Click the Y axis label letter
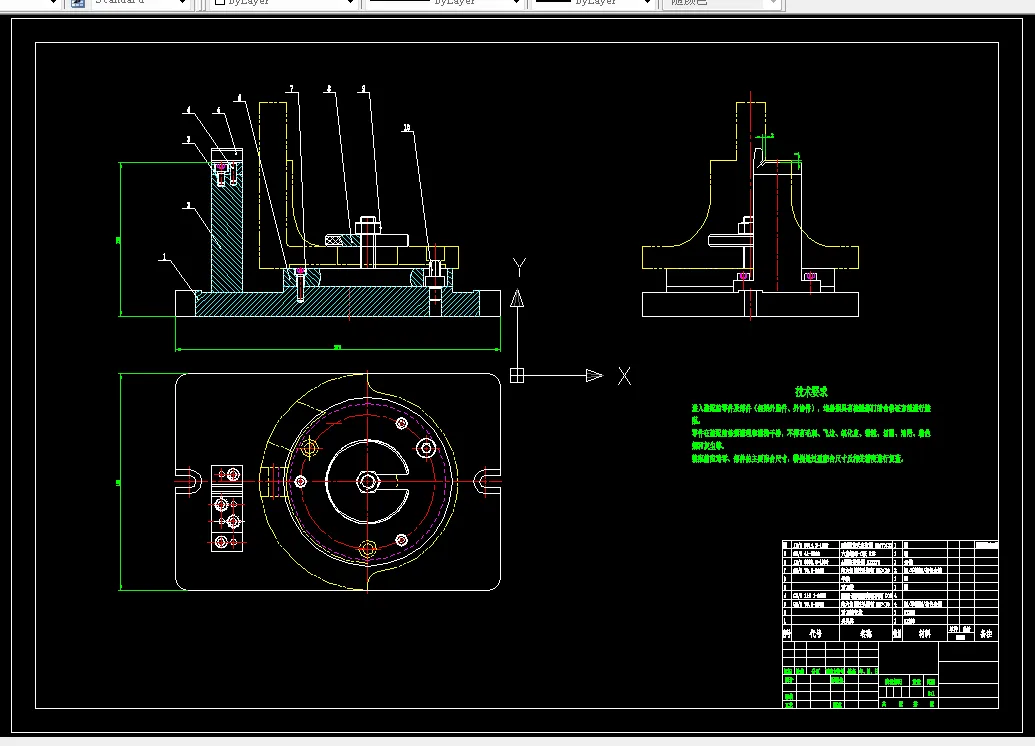Viewport: 1035px width, 746px height. tap(519, 266)
